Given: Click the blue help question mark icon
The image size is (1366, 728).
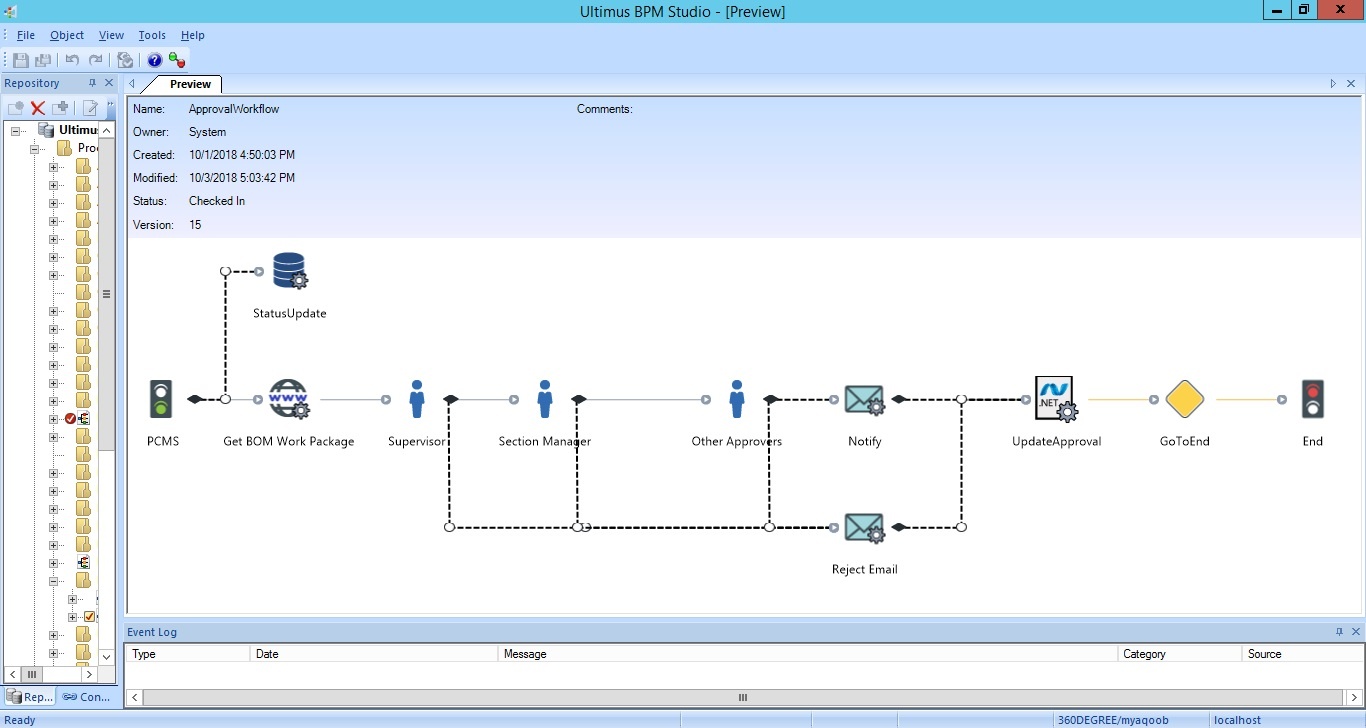Looking at the screenshot, I should click(x=155, y=60).
